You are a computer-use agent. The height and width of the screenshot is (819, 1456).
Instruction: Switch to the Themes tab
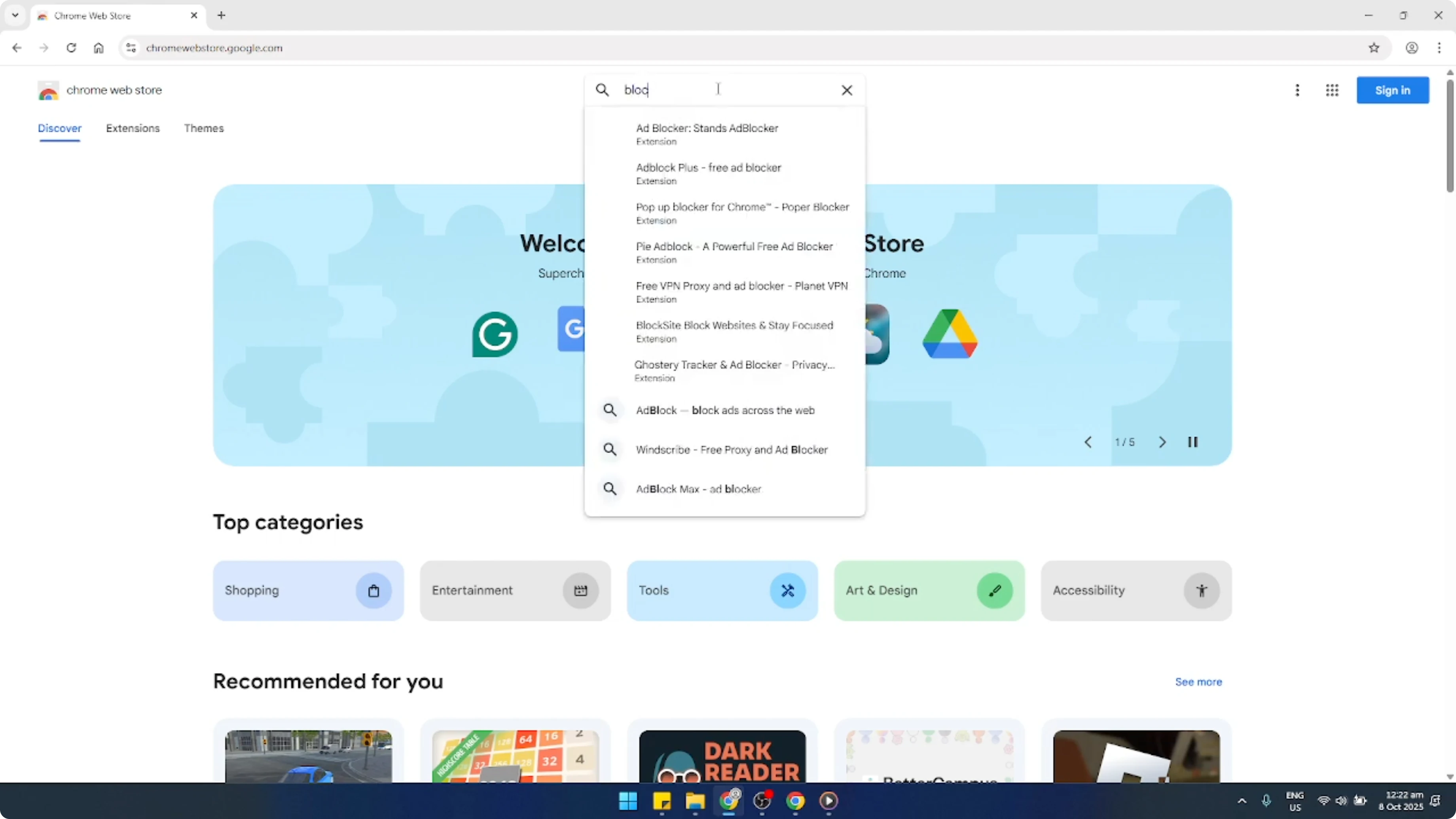point(204,128)
